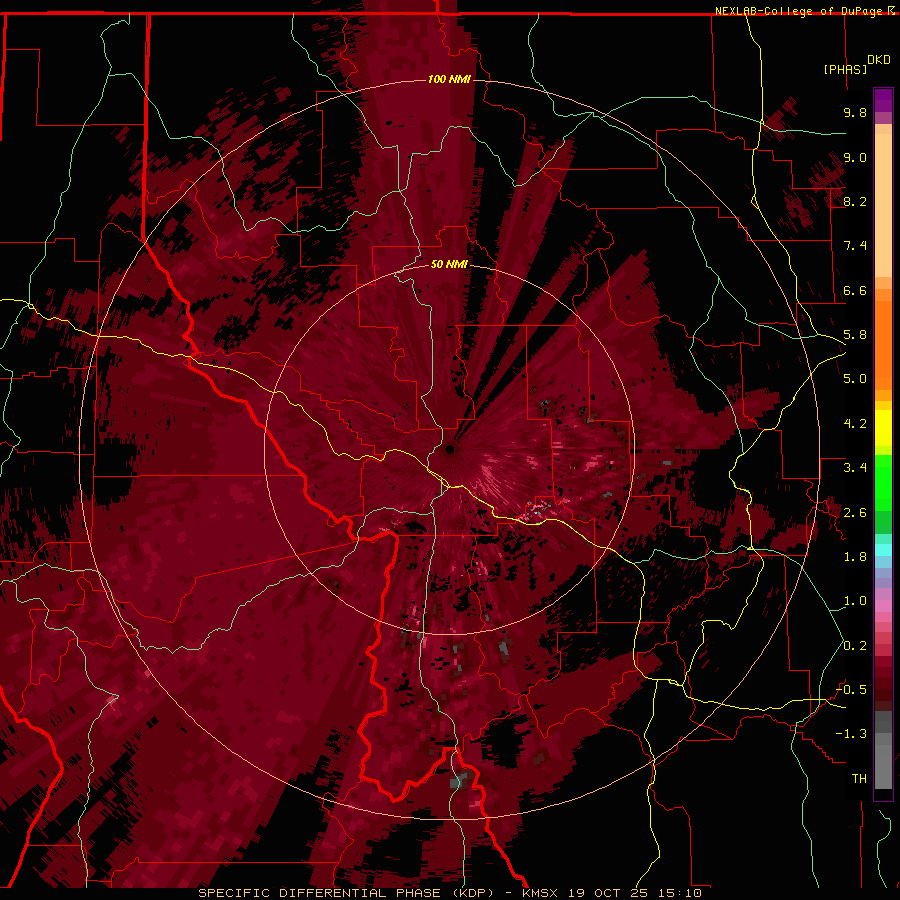This screenshot has width=900, height=900.
Task: Click the pink segment of the color bar
Action: (883, 606)
